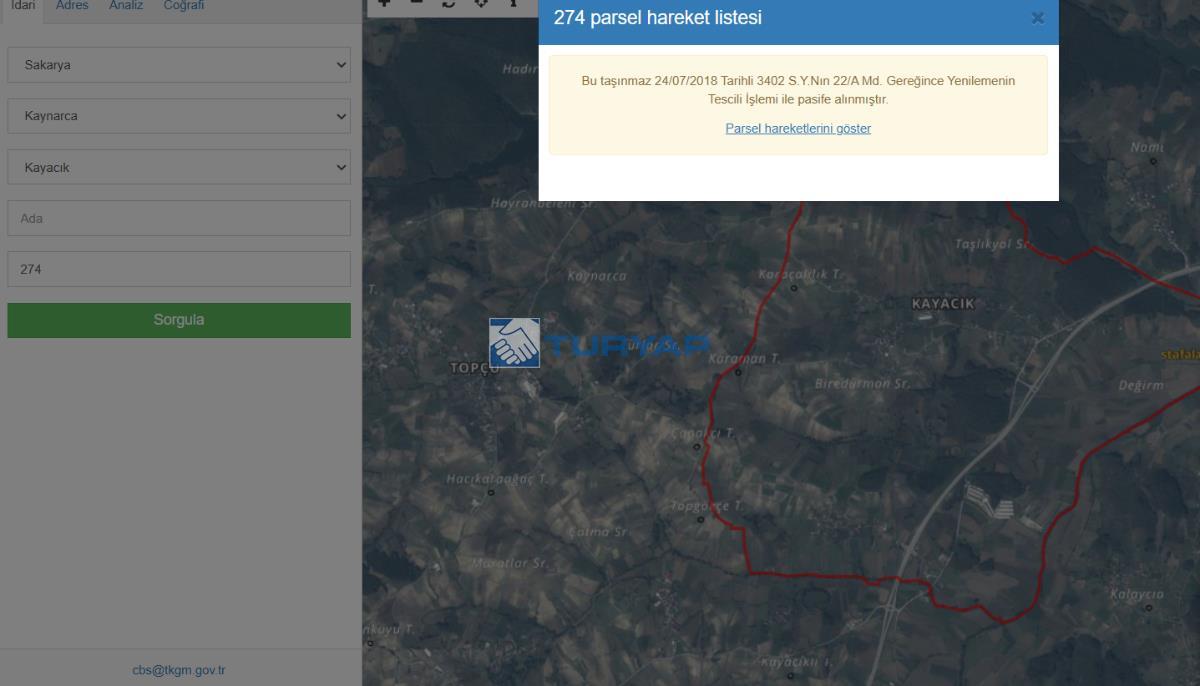Switch to the Adres tab
The image size is (1200, 686).
point(72,6)
